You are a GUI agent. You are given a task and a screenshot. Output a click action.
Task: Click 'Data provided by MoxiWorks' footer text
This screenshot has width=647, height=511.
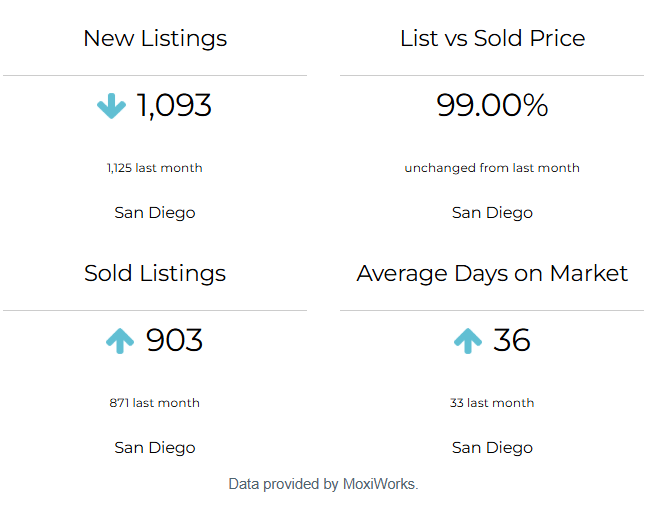323,484
